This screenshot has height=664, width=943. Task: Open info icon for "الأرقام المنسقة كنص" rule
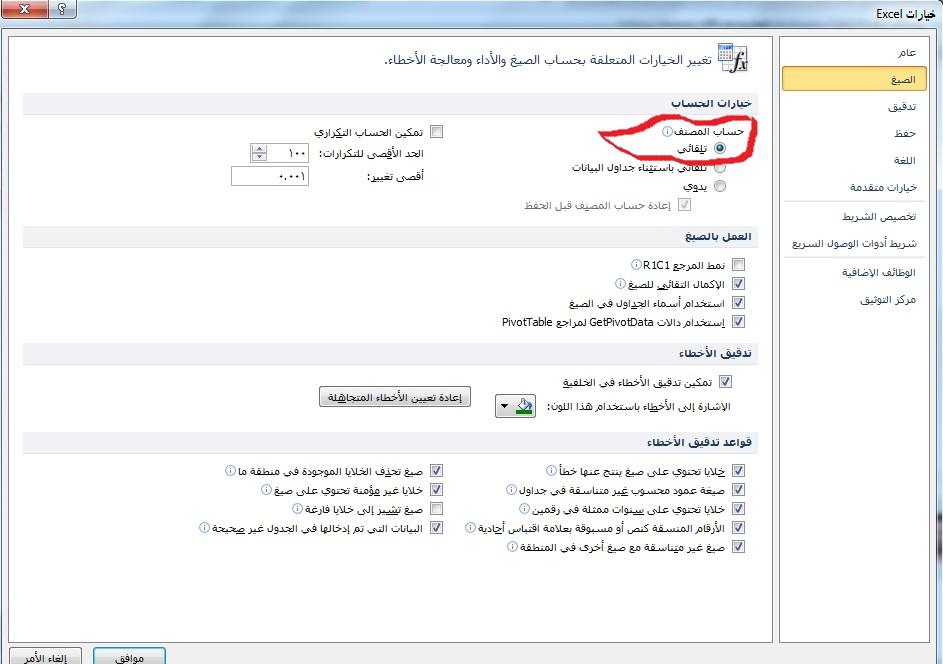470,527
